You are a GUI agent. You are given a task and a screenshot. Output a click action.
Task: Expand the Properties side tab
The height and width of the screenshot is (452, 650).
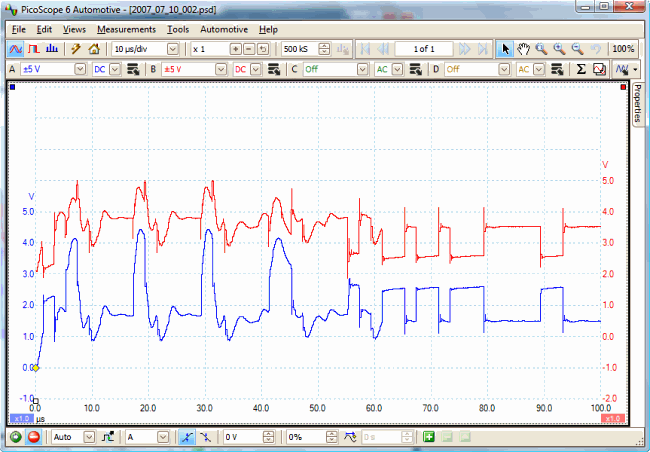[x=638, y=103]
